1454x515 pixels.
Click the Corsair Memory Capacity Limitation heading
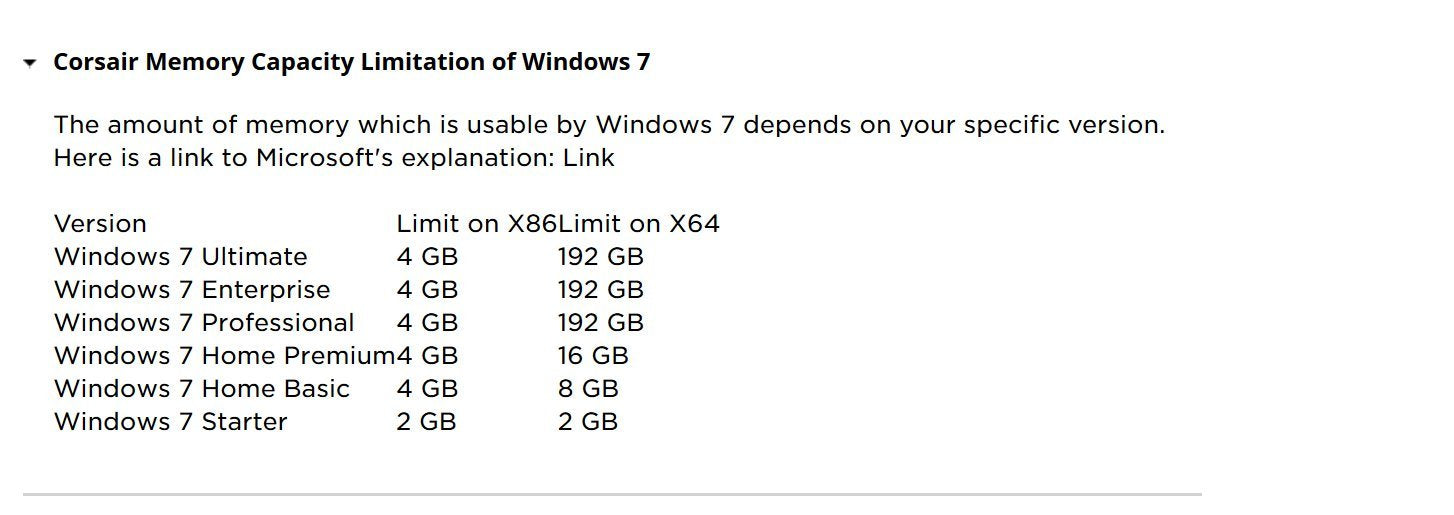click(351, 62)
